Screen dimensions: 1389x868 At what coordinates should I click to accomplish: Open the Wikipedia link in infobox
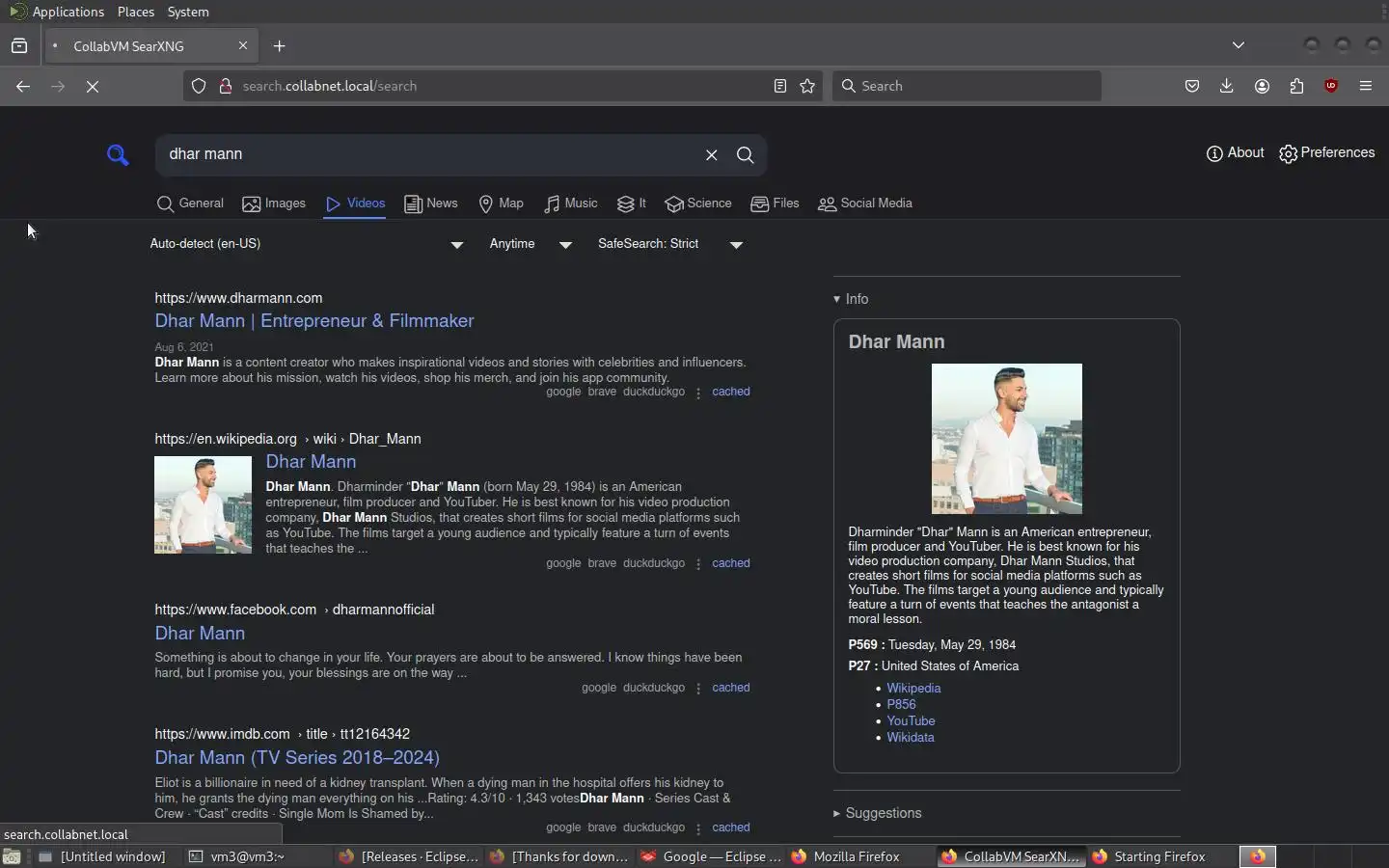(x=913, y=689)
